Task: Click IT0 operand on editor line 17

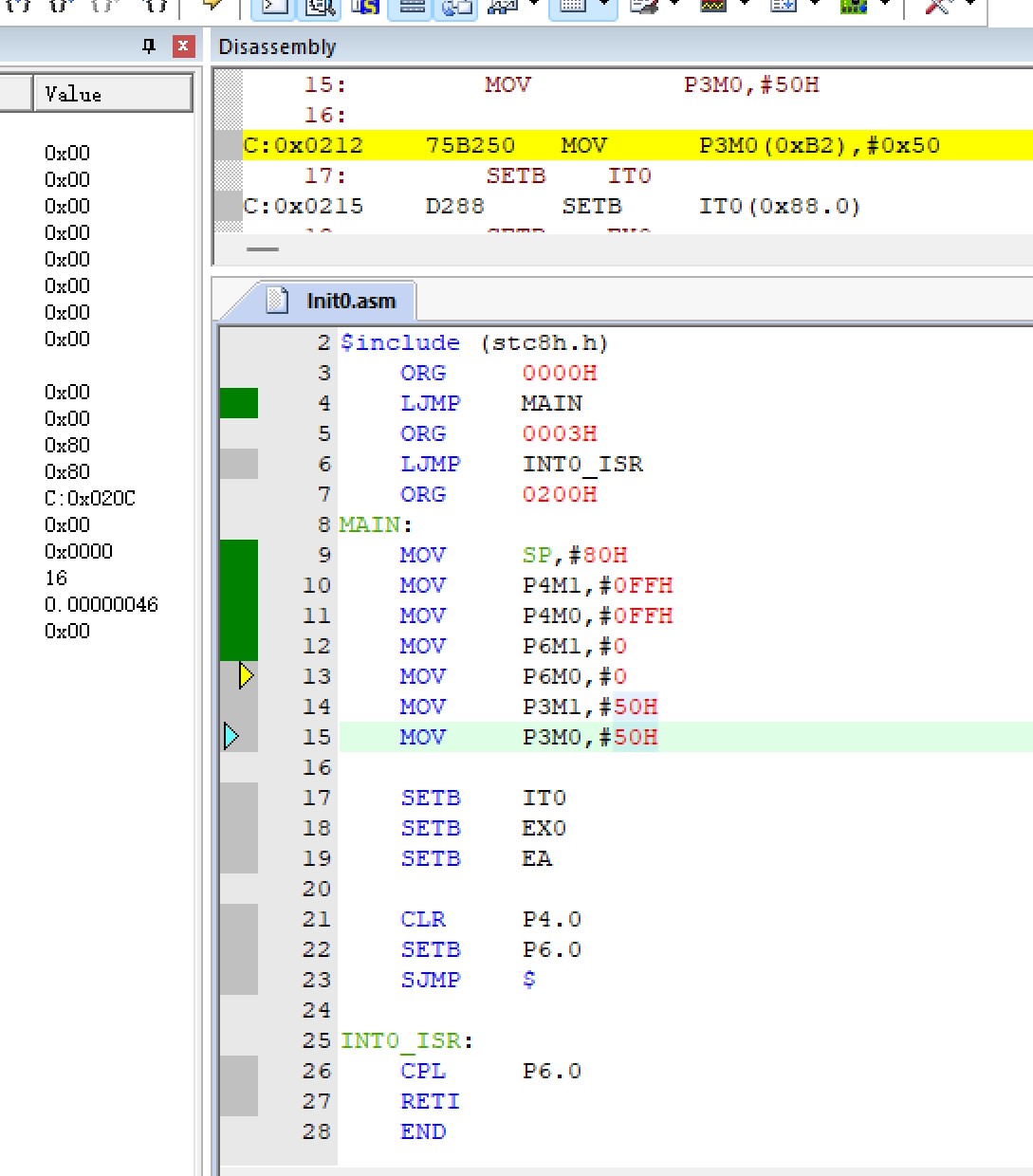Action: (x=544, y=798)
